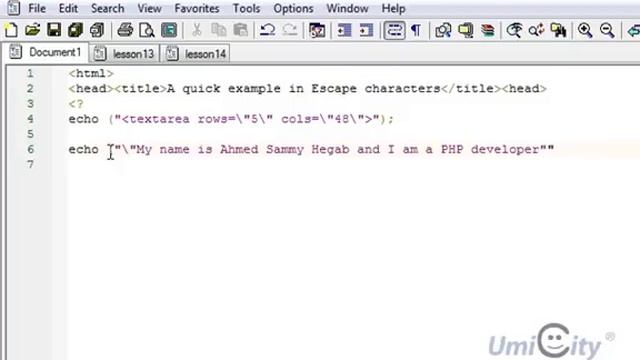
Task: Click the magnifier-over-pages icon after pilcrow
Action: pyautogui.click(x=443, y=30)
